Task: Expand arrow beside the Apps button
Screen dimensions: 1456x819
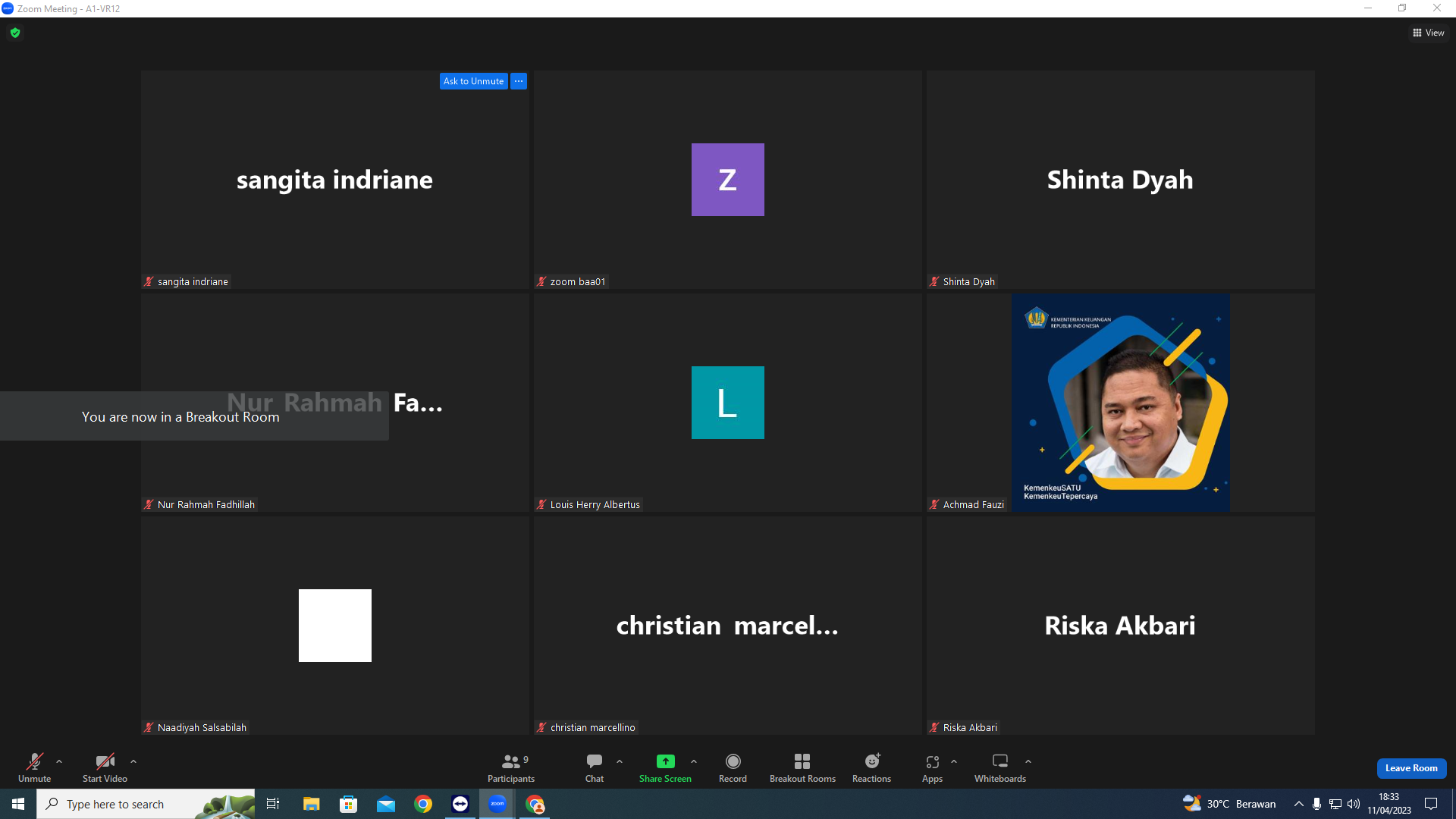Action: tap(954, 761)
